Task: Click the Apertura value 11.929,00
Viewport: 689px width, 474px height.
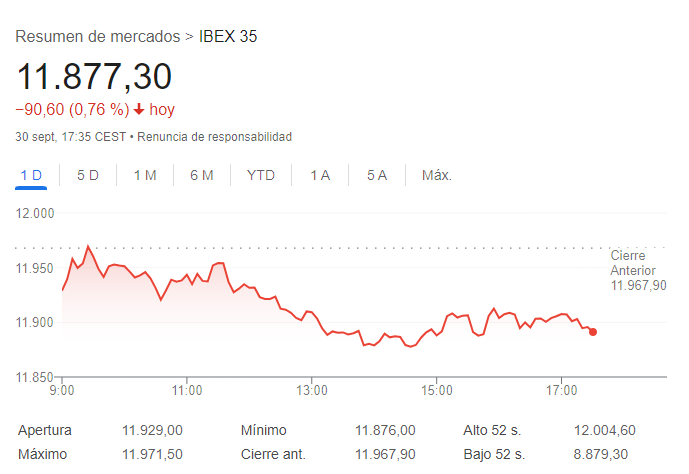Action: point(152,430)
